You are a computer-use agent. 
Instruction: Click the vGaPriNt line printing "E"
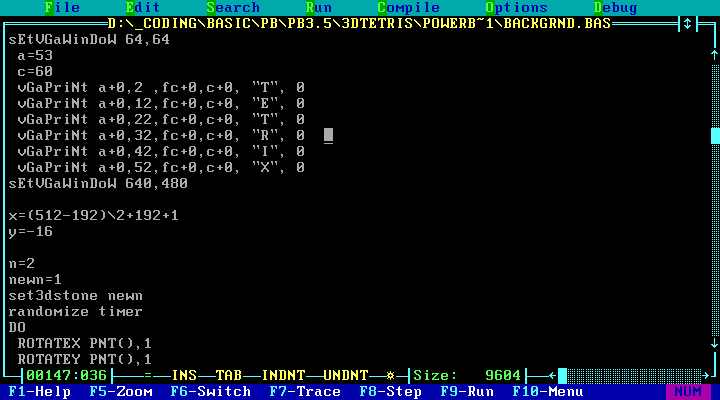tap(161, 104)
